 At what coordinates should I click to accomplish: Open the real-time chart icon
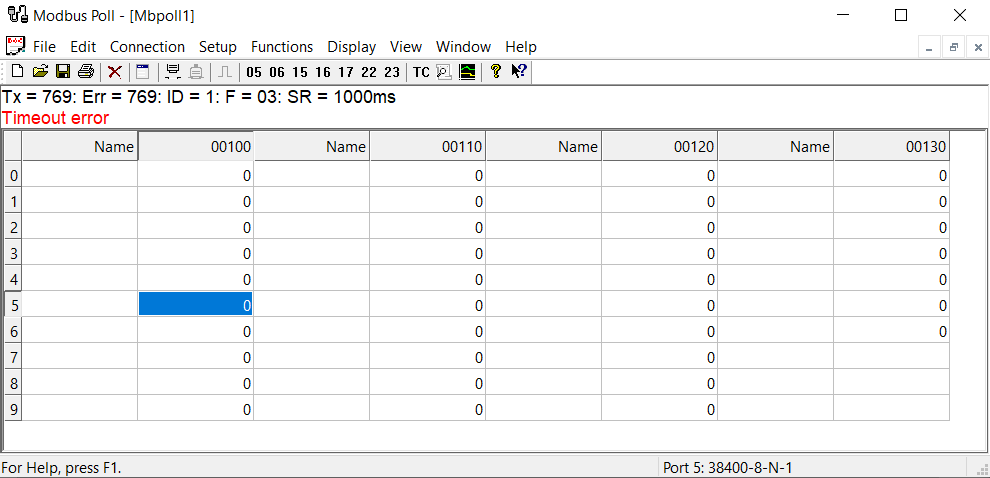click(467, 72)
